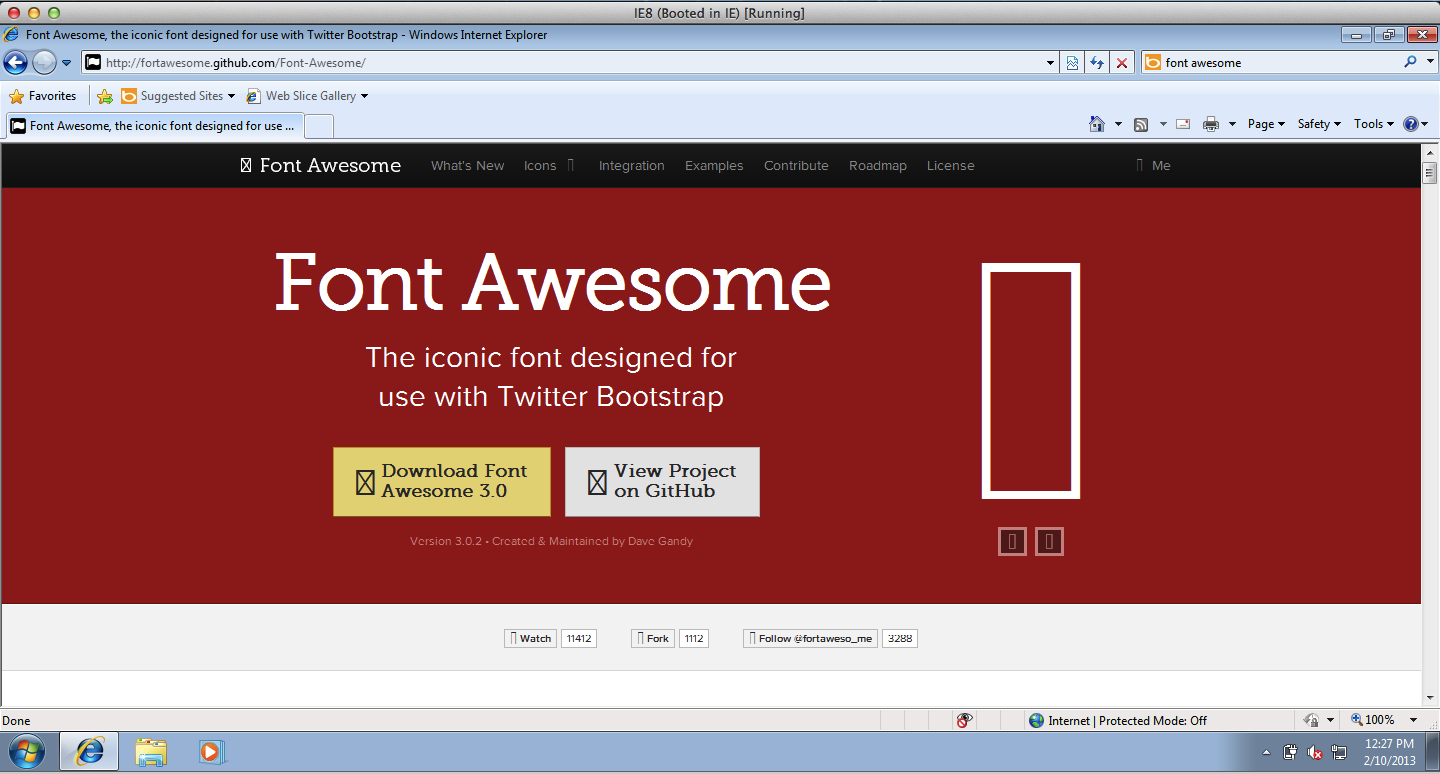
Task: Click Follow @fortaweso_me button
Action: pos(810,638)
